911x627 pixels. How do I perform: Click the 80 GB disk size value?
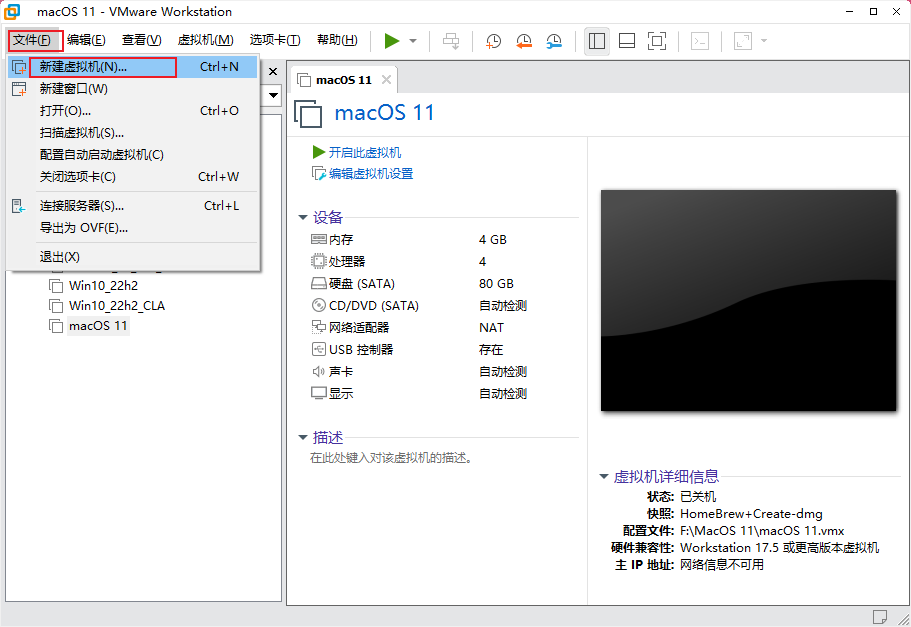tap(496, 284)
